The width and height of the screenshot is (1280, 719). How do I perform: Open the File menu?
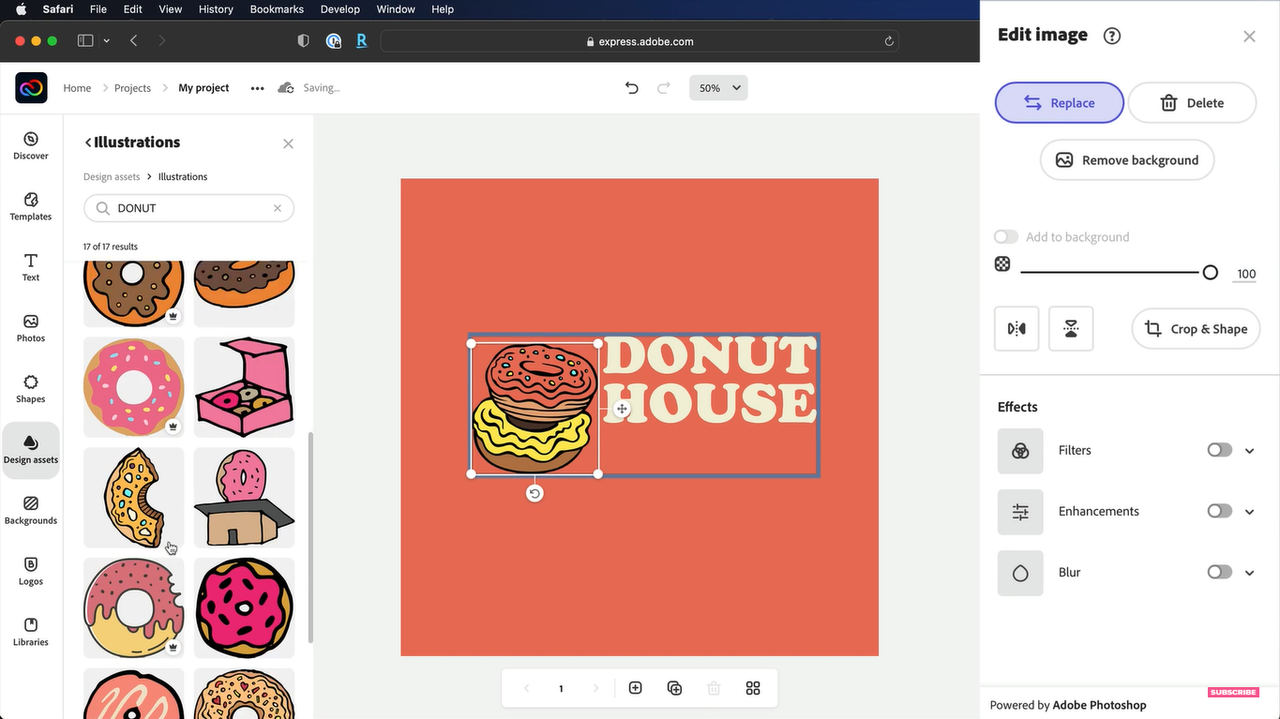(98, 9)
